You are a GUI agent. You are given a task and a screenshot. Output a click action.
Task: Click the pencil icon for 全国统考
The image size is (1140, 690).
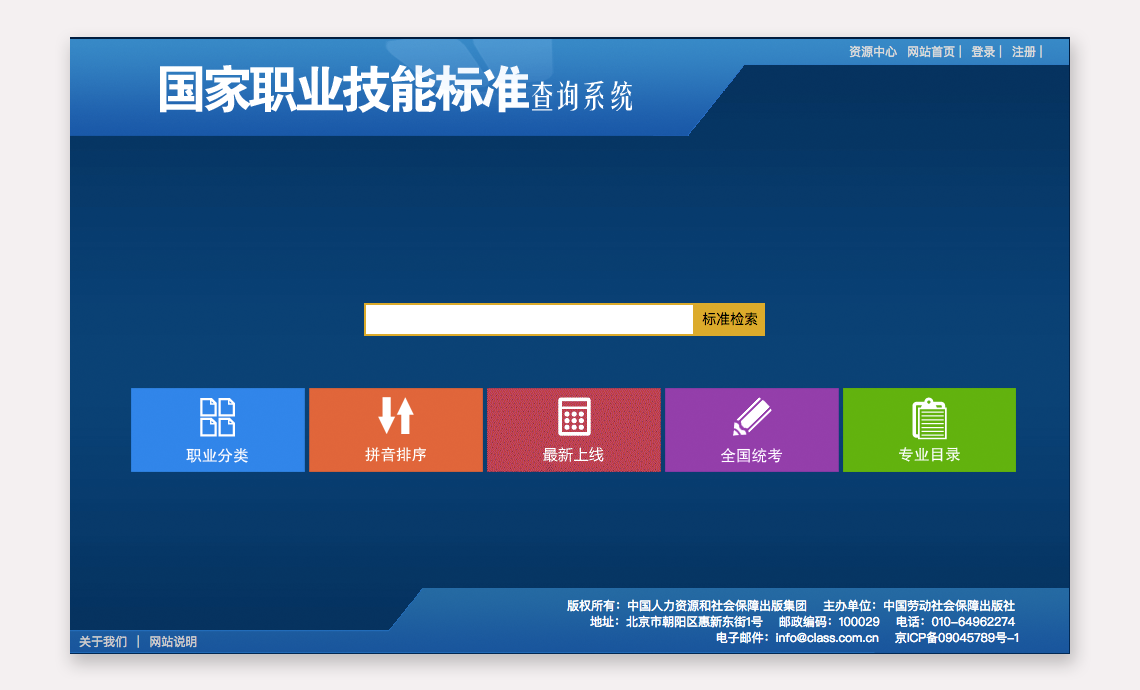752,417
